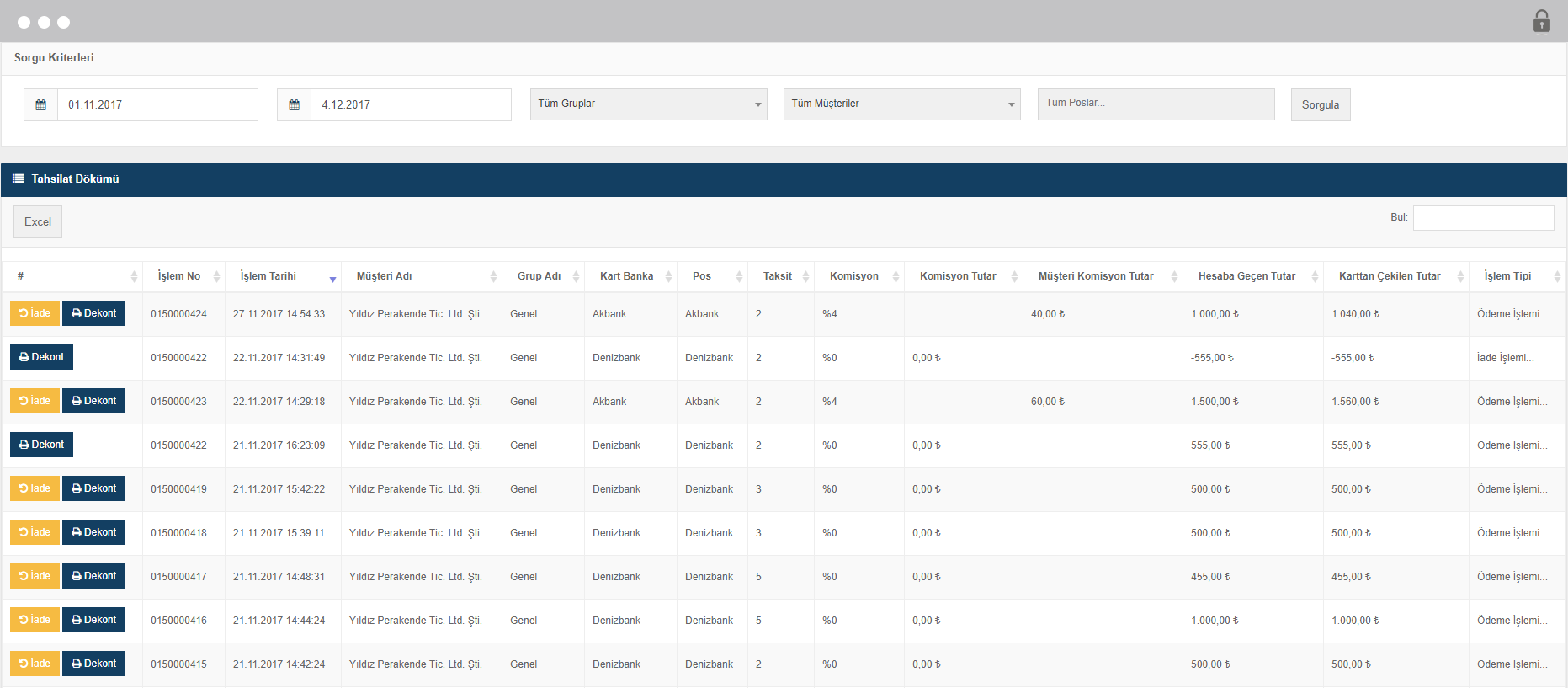The width and height of the screenshot is (1568, 688).
Task: Click the Tahsilat Dökümü list icon
Action: [18, 179]
